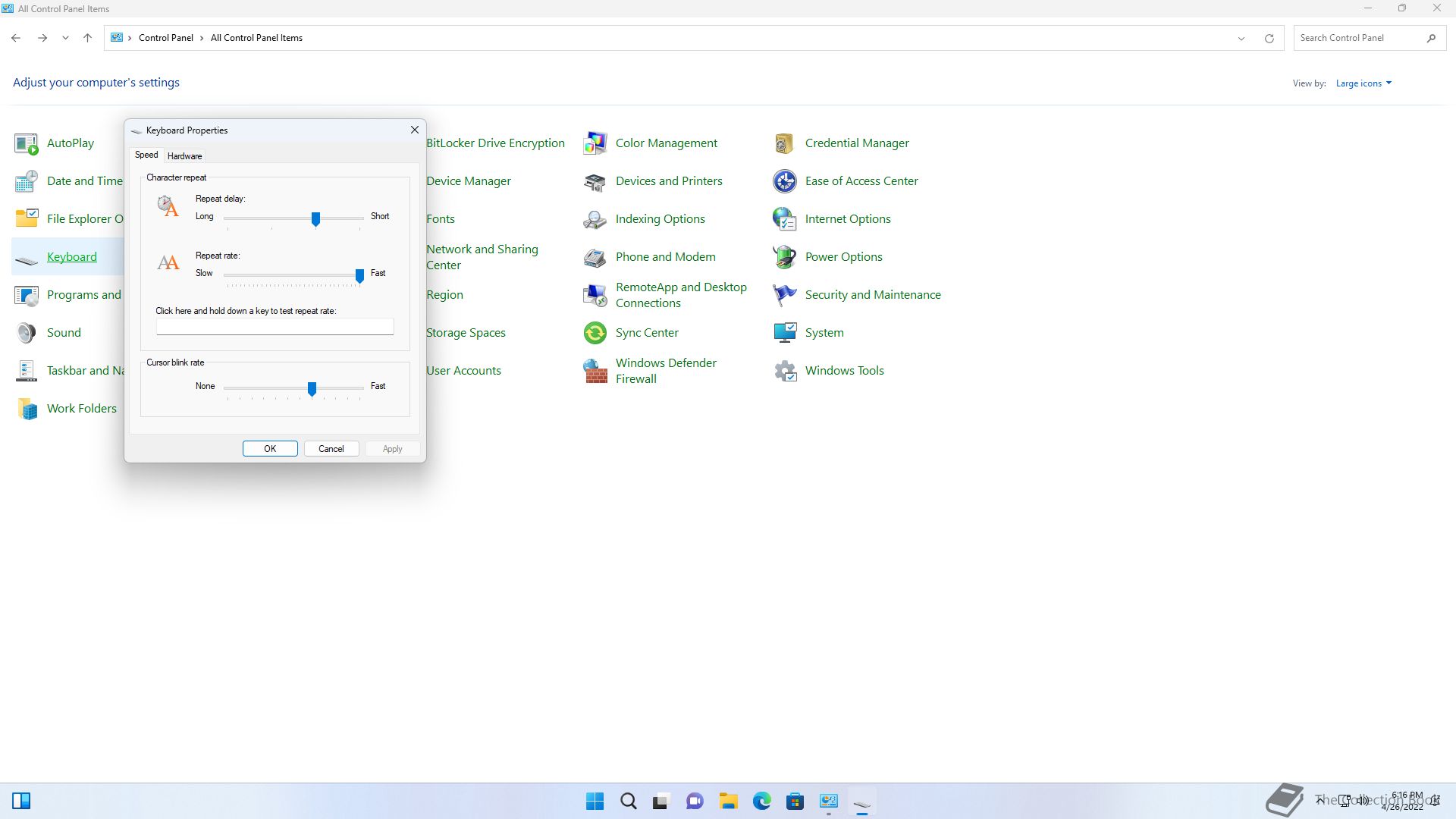Screen dimensions: 1456x819
Task: Launch Microsoft Edge from the taskbar
Action: click(x=761, y=801)
